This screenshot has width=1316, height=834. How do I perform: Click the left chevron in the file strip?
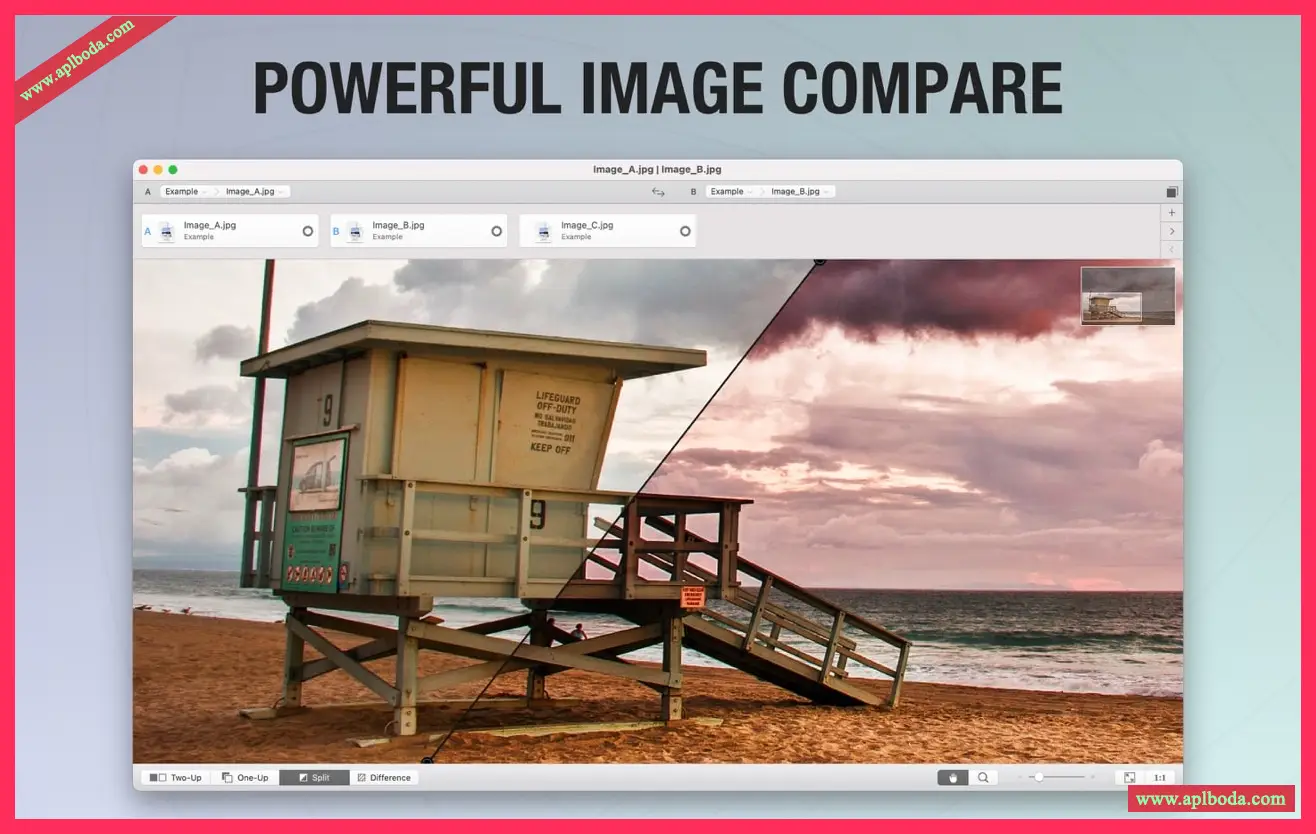coord(1172,249)
